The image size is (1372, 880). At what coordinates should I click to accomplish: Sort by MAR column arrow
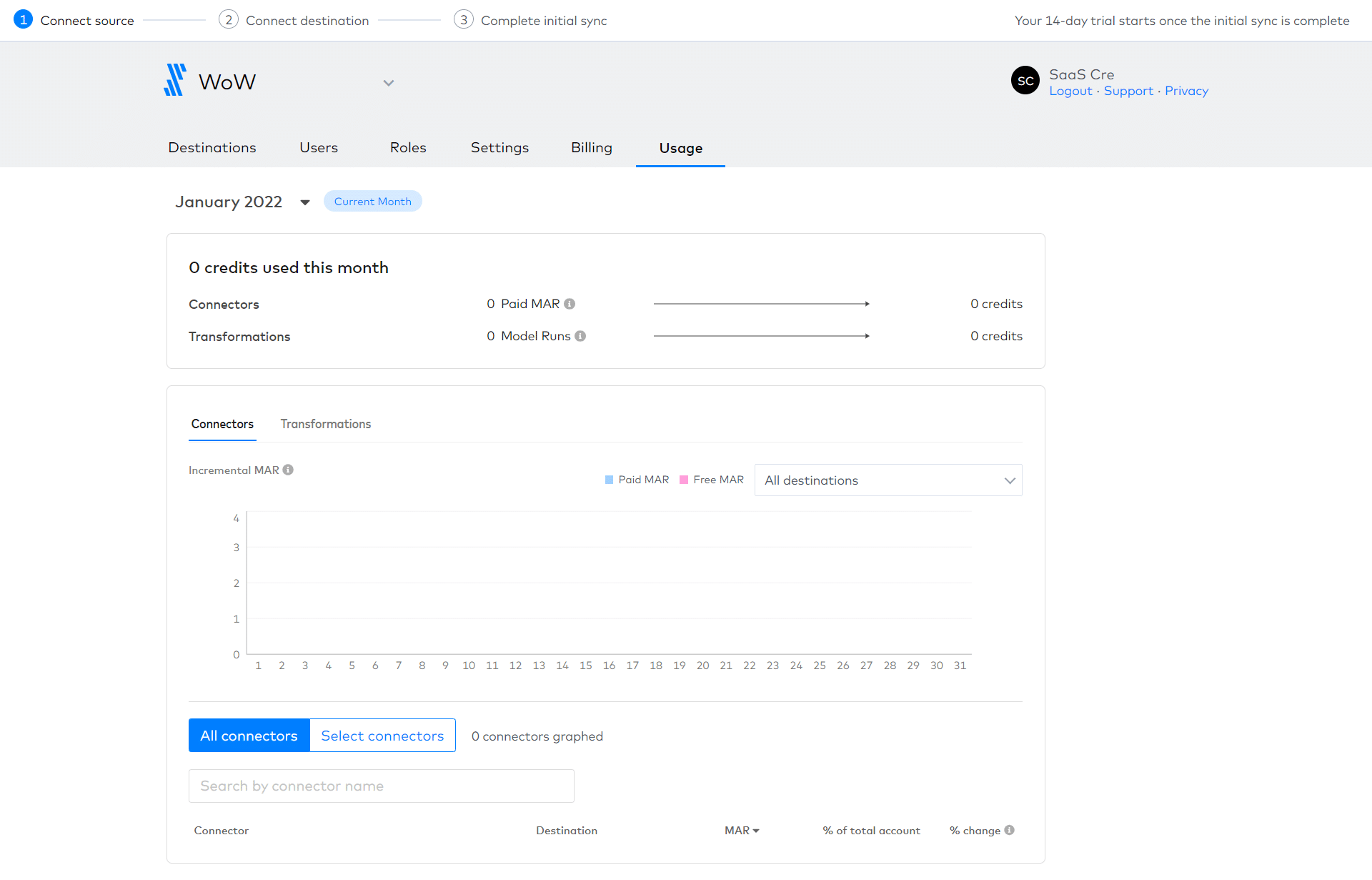coord(756,831)
